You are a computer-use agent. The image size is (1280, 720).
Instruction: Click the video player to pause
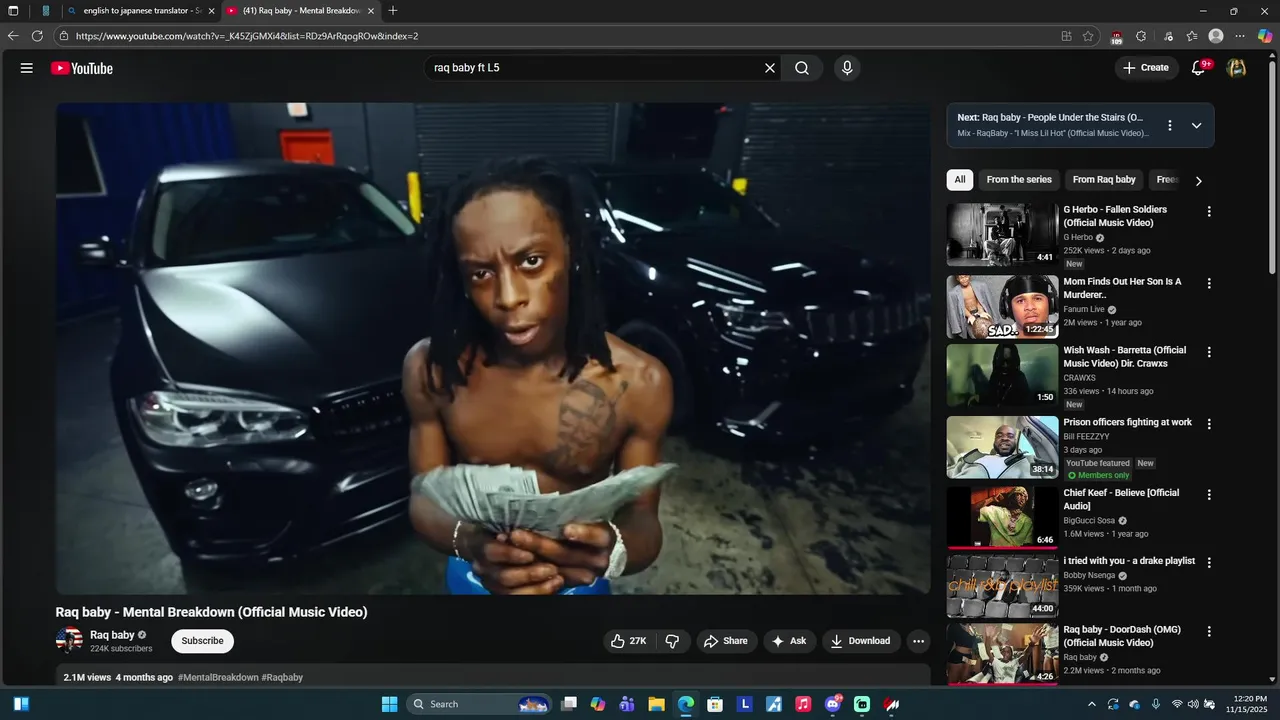click(493, 348)
